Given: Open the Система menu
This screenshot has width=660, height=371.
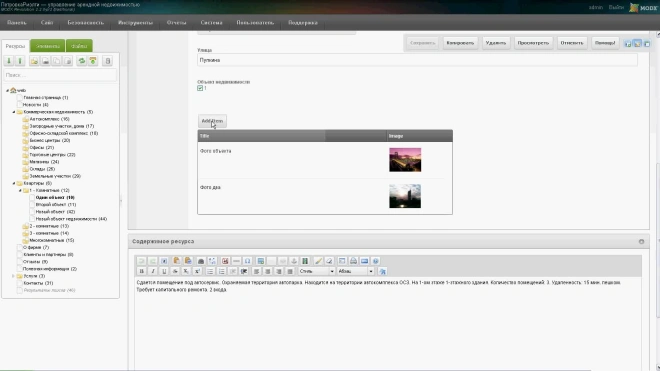Looking at the screenshot, I should tap(211, 23).
